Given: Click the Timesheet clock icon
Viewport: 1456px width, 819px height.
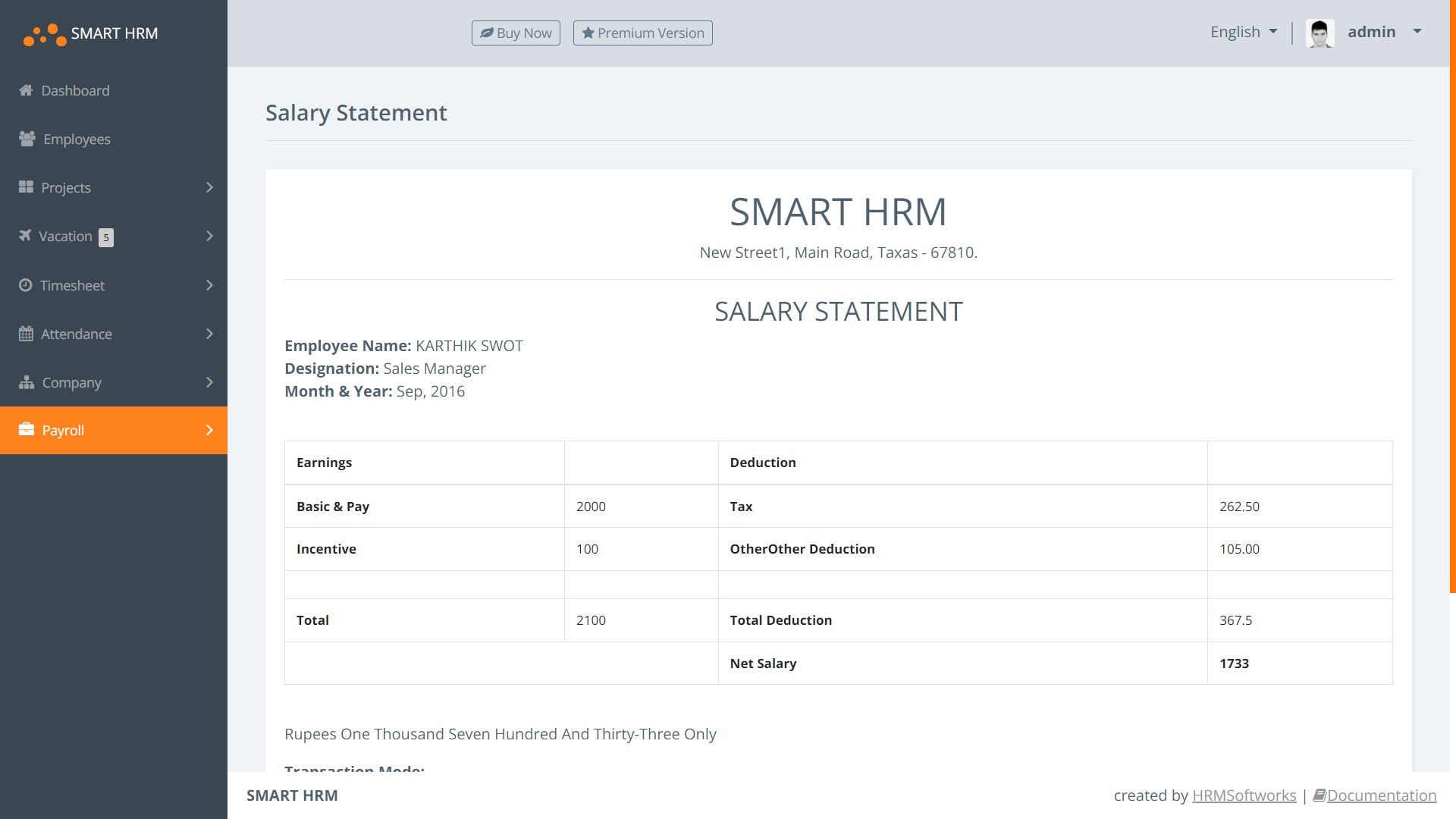Looking at the screenshot, I should click(x=26, y=285).
